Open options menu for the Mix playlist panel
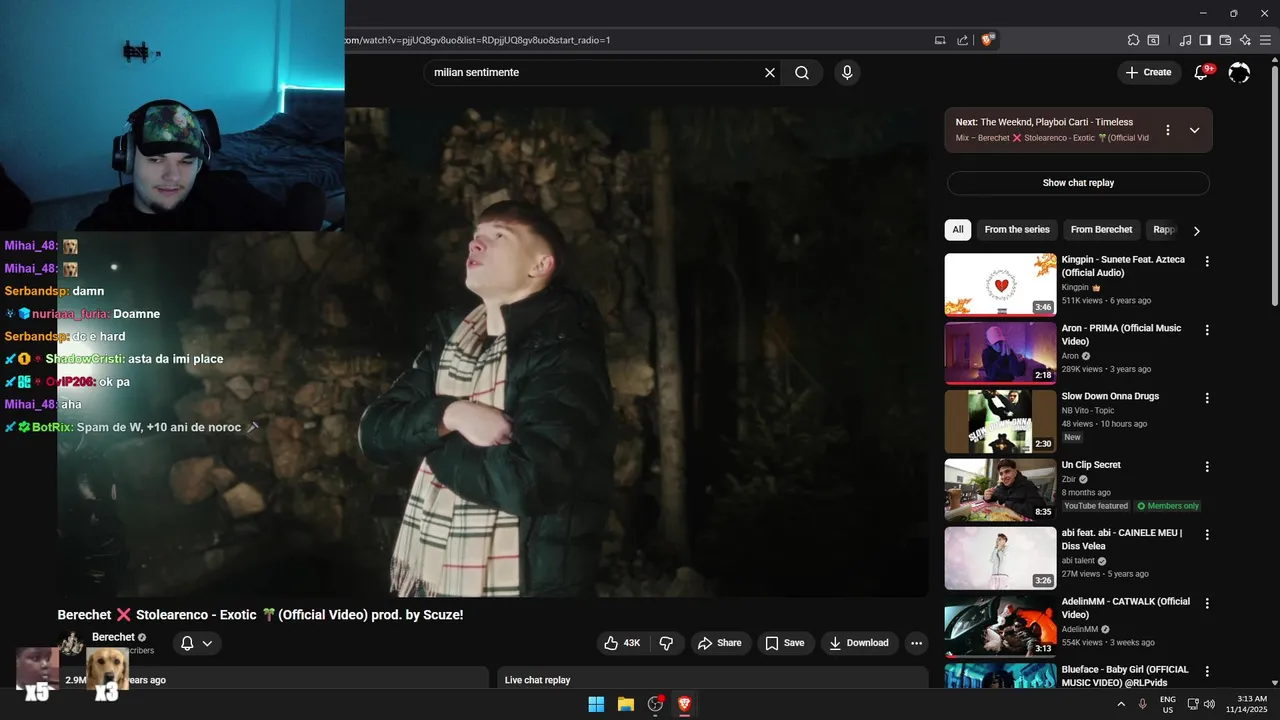 point(1168,130)
